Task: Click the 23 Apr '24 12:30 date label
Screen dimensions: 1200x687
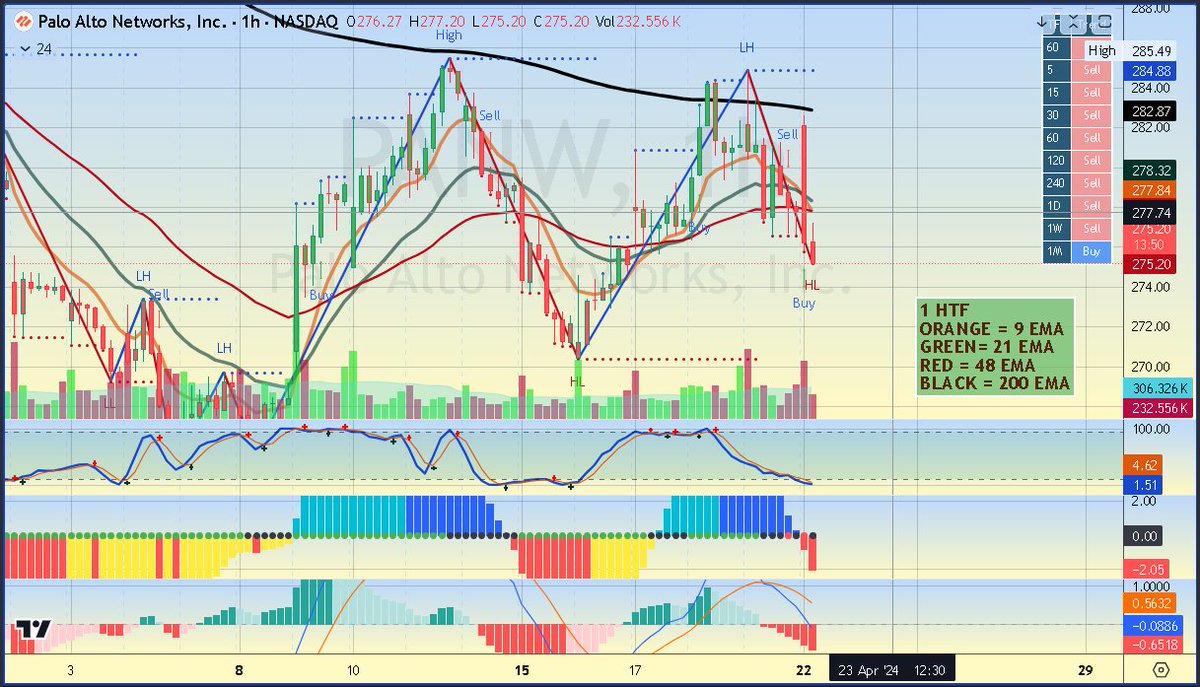Action: click(890, 669)
